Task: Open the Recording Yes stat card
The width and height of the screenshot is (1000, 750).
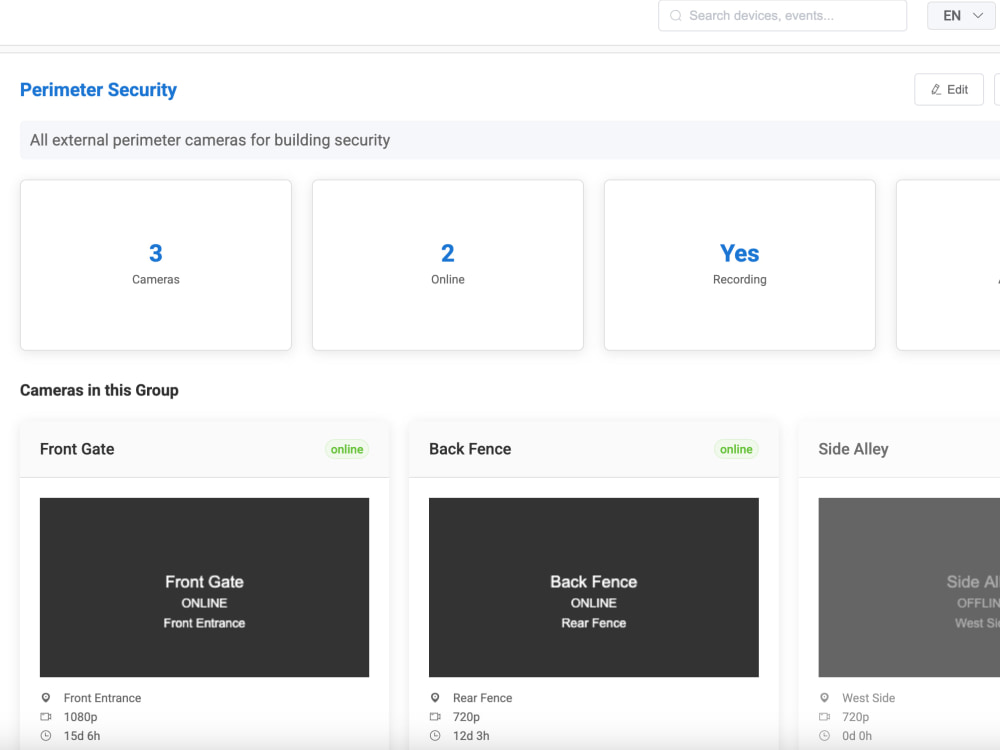Action: coord(740,265)
